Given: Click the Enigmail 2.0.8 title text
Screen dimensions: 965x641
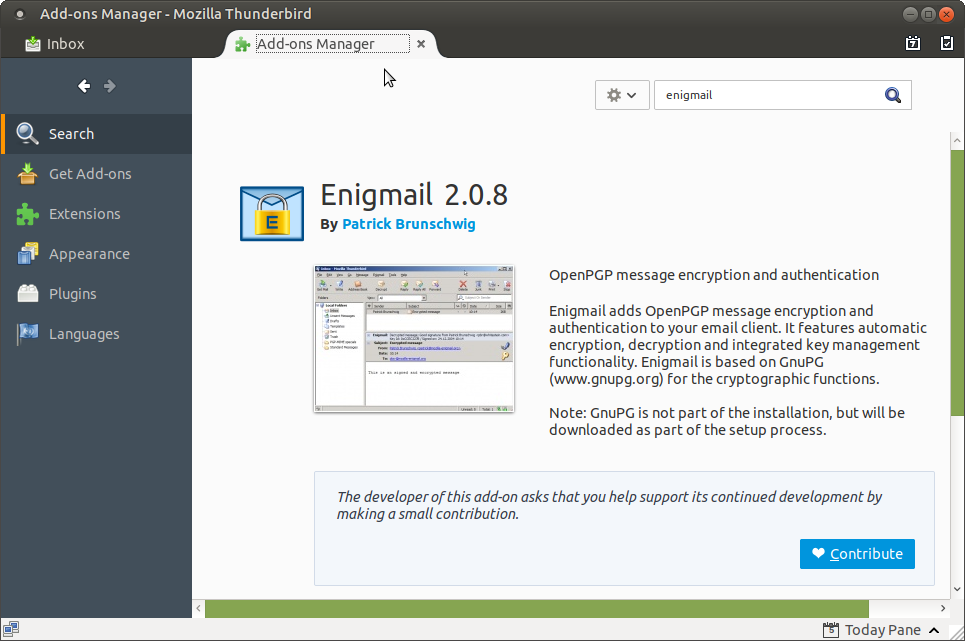Looking at the screenshot, I should tap(414, 195).
